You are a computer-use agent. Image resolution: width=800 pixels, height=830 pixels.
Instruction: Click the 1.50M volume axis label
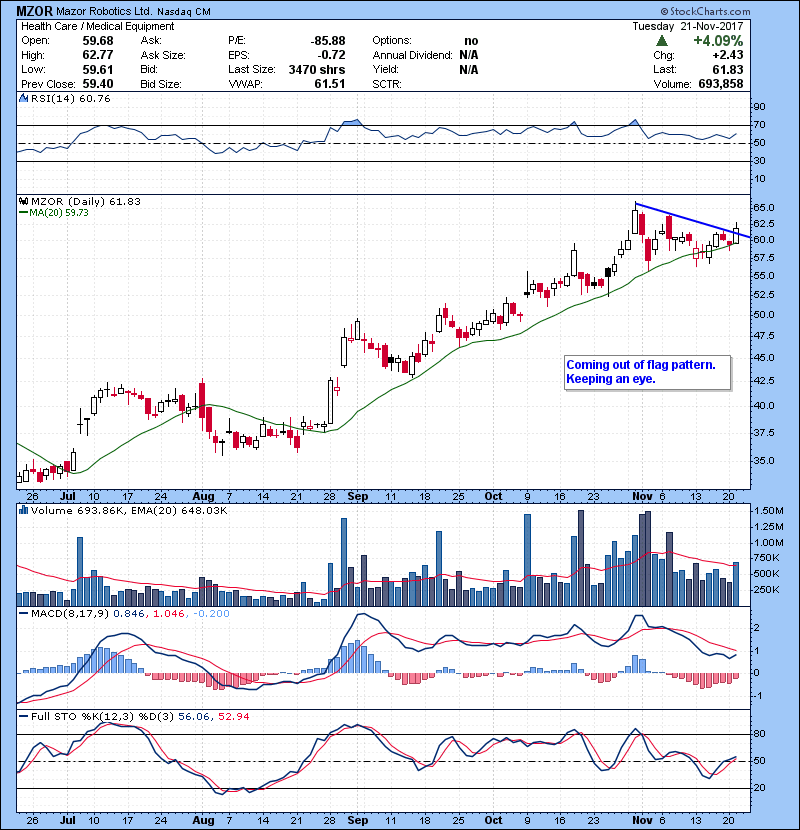click(769, 510)
